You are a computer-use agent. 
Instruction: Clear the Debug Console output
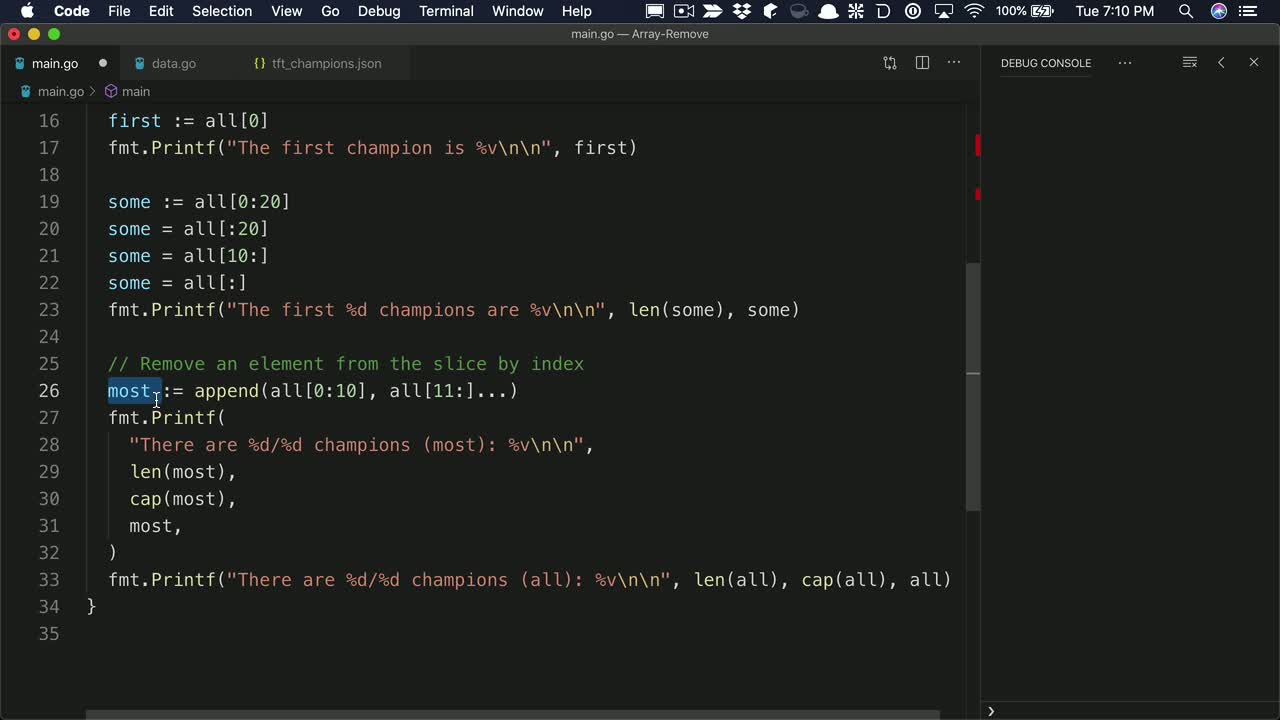coord(1189,62)
